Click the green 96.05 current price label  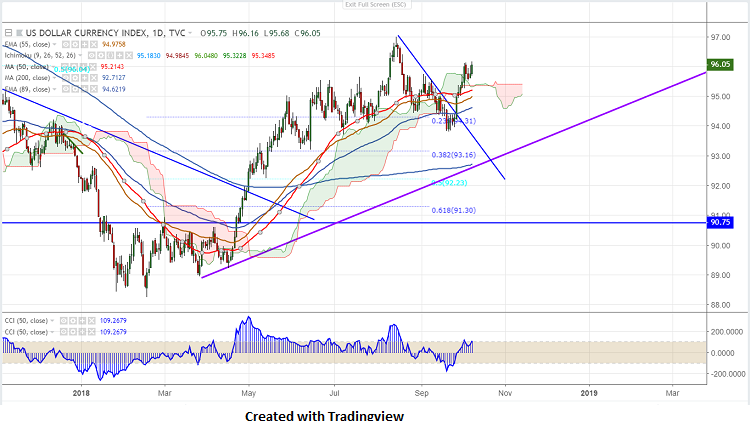pyautogui.click(x=720, y=64)
